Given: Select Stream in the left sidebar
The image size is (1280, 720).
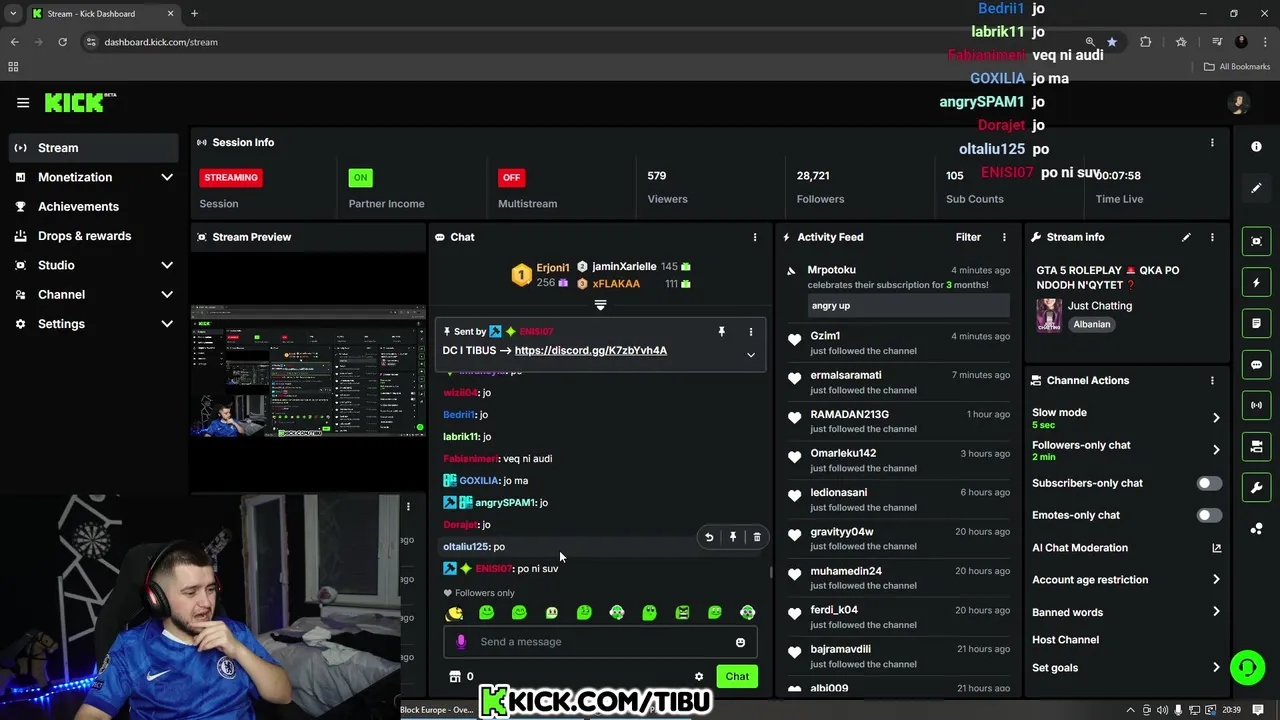Looking at the screenshot, I should coord(94,148).
